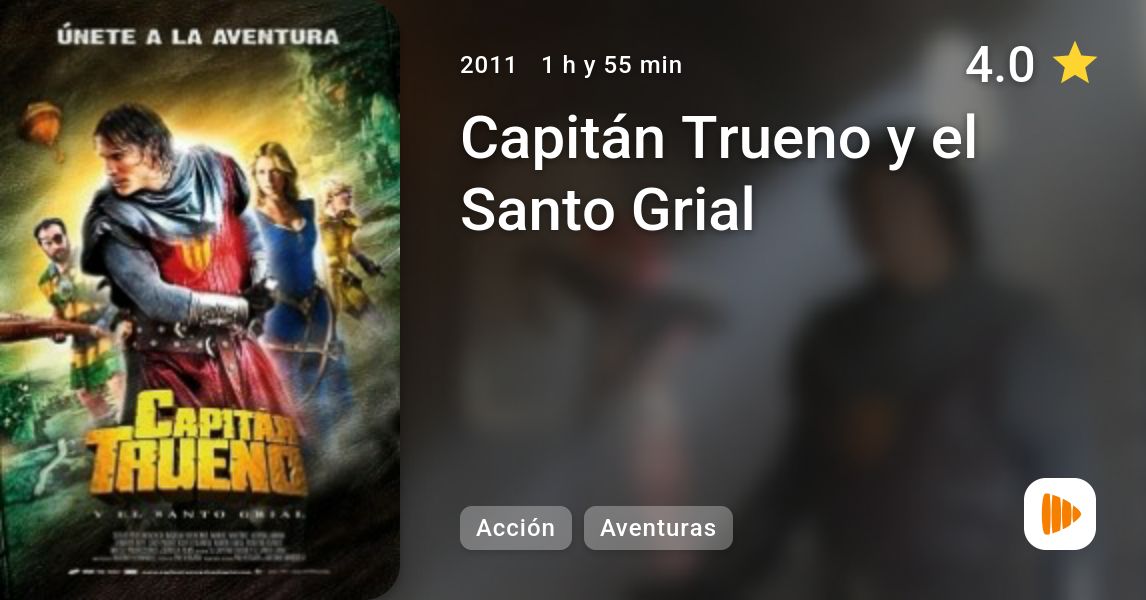Select the Acción genre tag
Screen dimensions: 1146x600
click(x=515, y=528)
